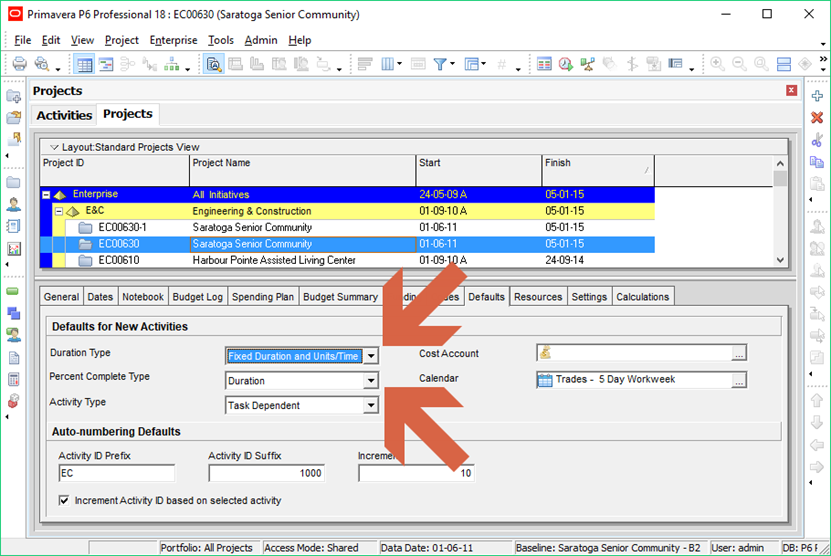The width and height of the screenshot is (831, 556).
Task: Open the Resource Assignments icon in left sidebar
Action: 13,335
